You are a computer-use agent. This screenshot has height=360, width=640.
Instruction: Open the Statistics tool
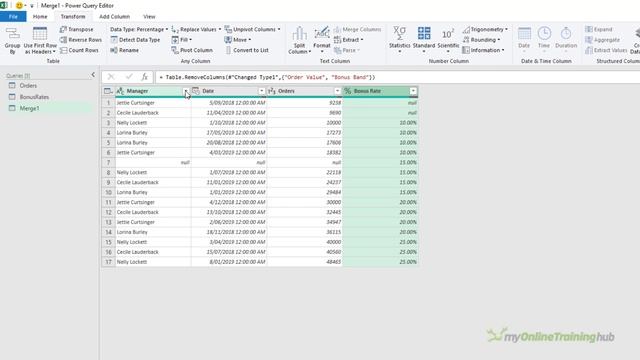click(x=399, y=40)
